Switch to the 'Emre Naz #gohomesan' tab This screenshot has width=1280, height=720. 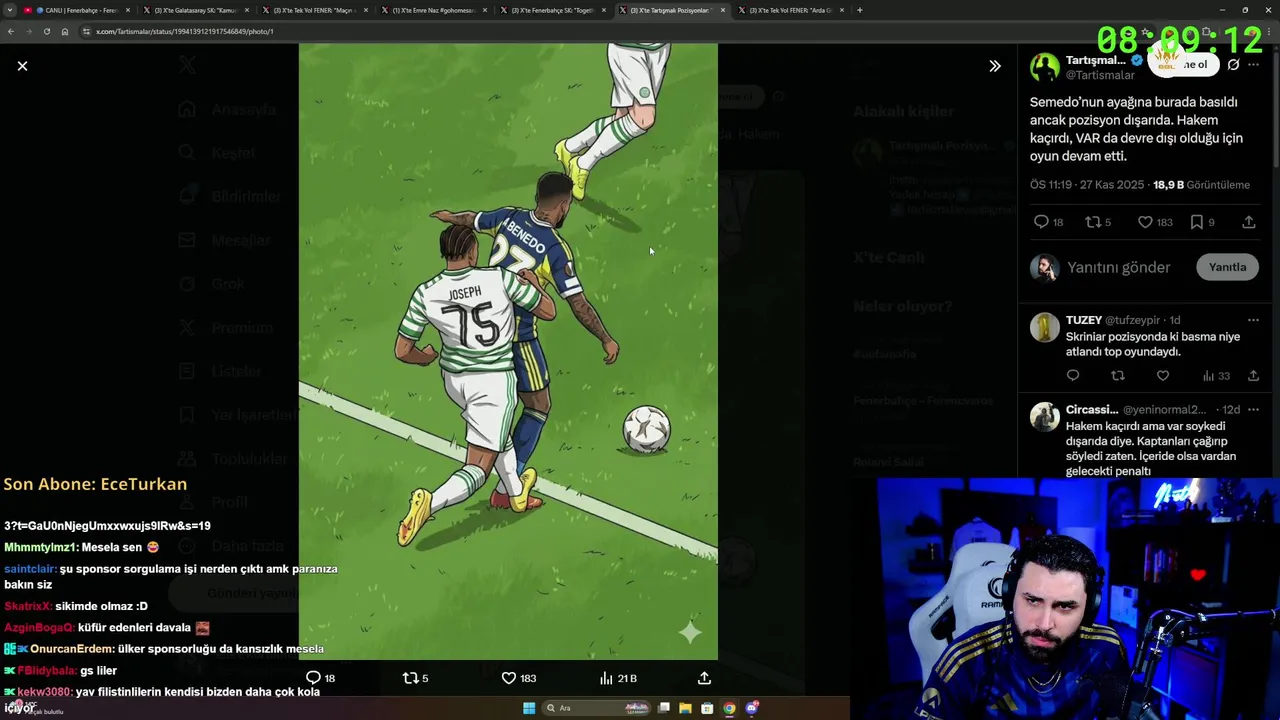434,10
